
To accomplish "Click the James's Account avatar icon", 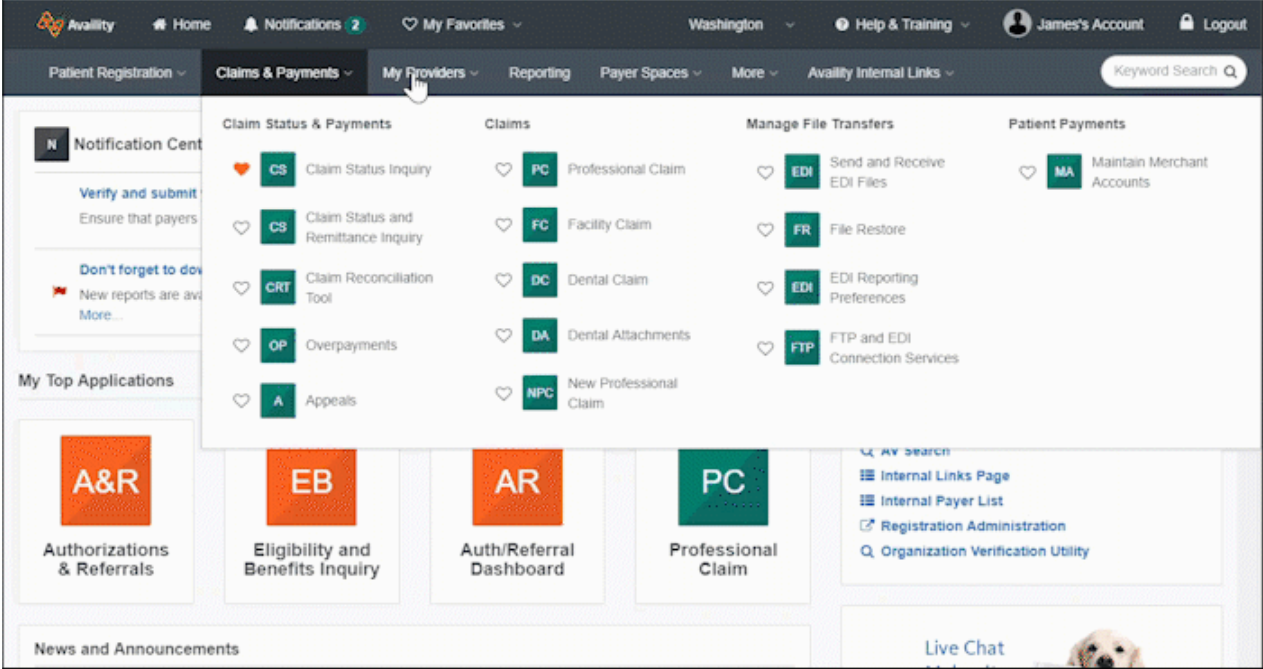I will coord(1017,24).
